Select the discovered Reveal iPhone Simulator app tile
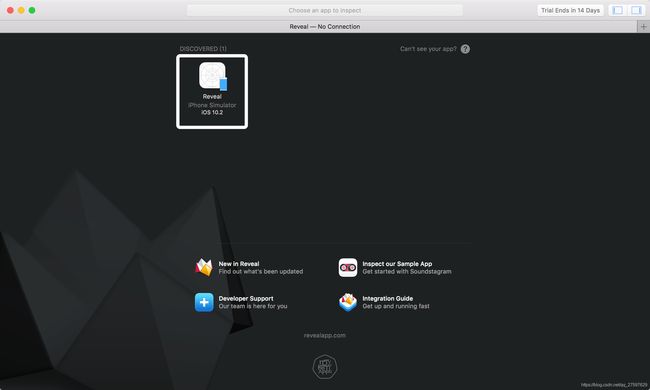The width and height of the screenshot is (650, 390). (x=212, y=92)
